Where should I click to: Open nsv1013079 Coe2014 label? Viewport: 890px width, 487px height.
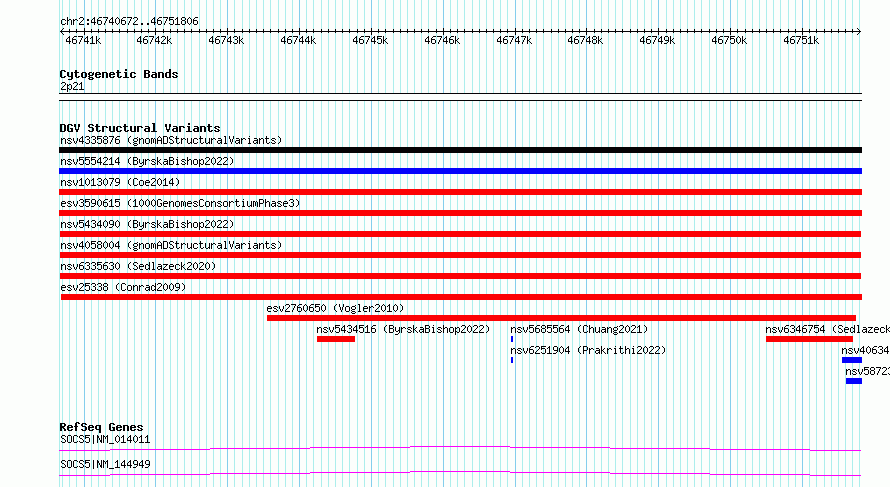click(120, 182)
